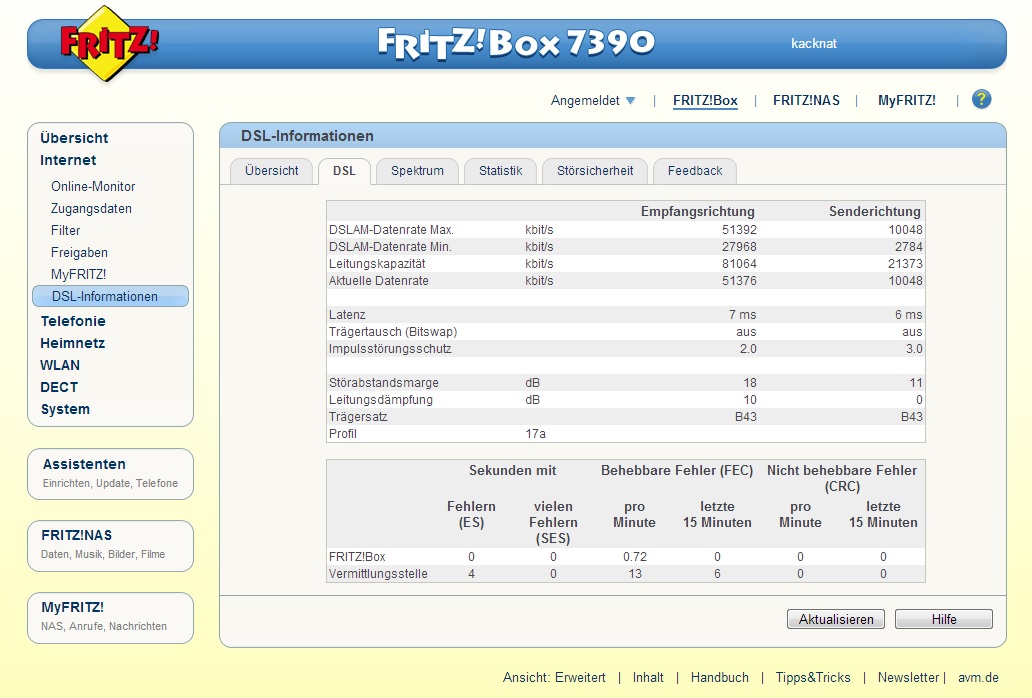The height and width of the screenshot is (698, 1032).
Task: Open Zugangsdaten submenu entry
Action: point(91,209)
